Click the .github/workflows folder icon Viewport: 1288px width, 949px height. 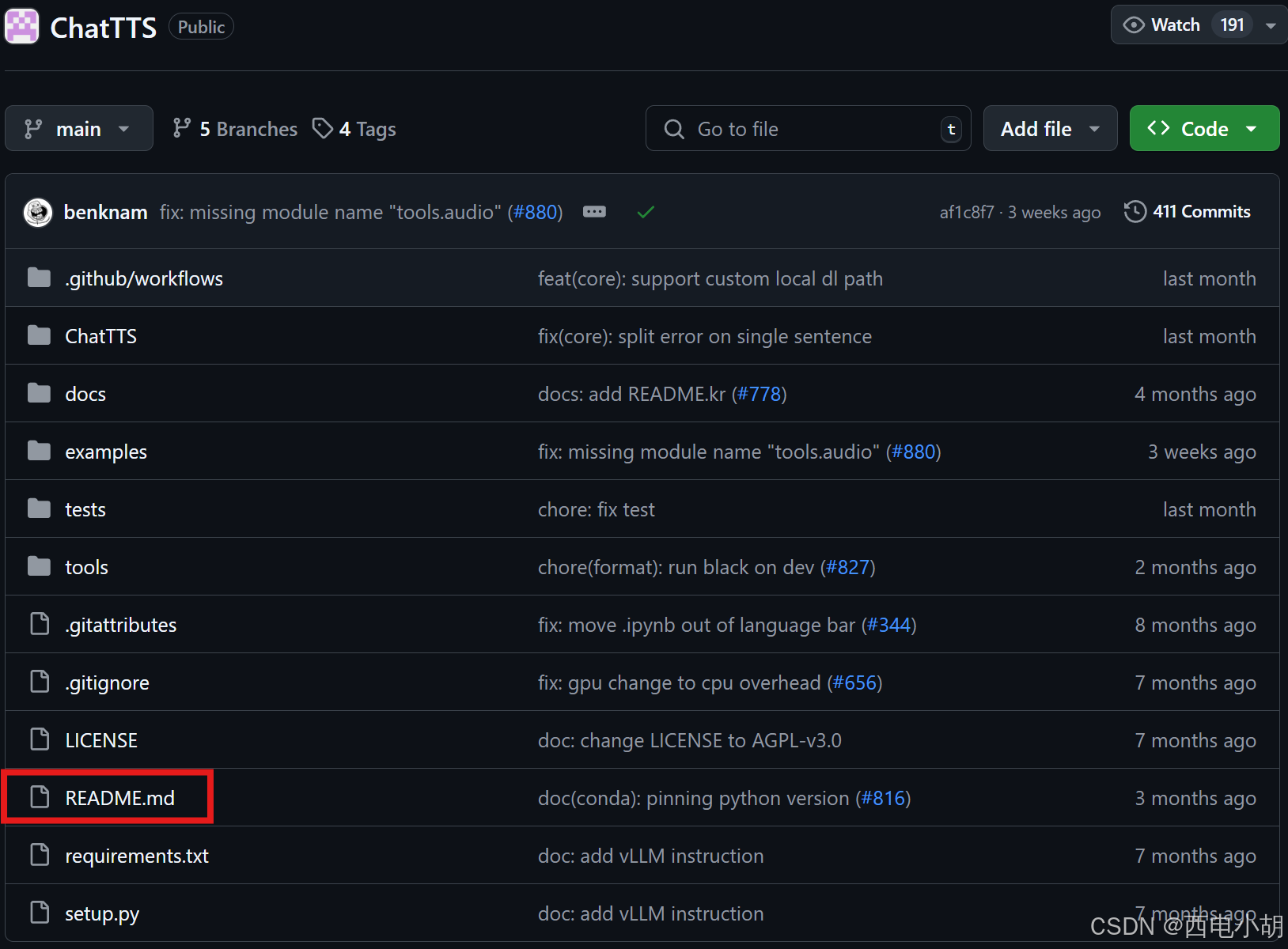pos(39,278)
